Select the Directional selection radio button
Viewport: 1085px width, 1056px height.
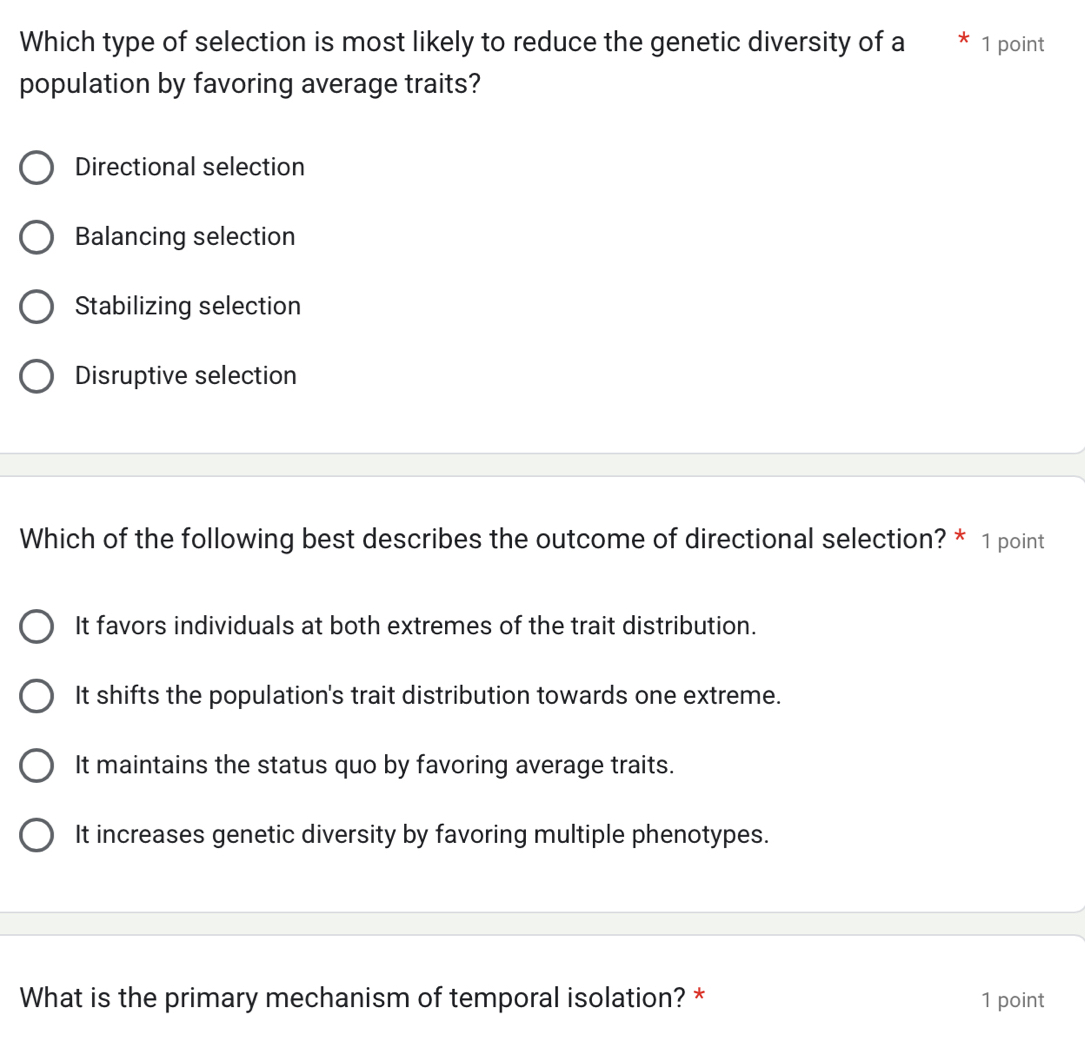pos(36,167)
